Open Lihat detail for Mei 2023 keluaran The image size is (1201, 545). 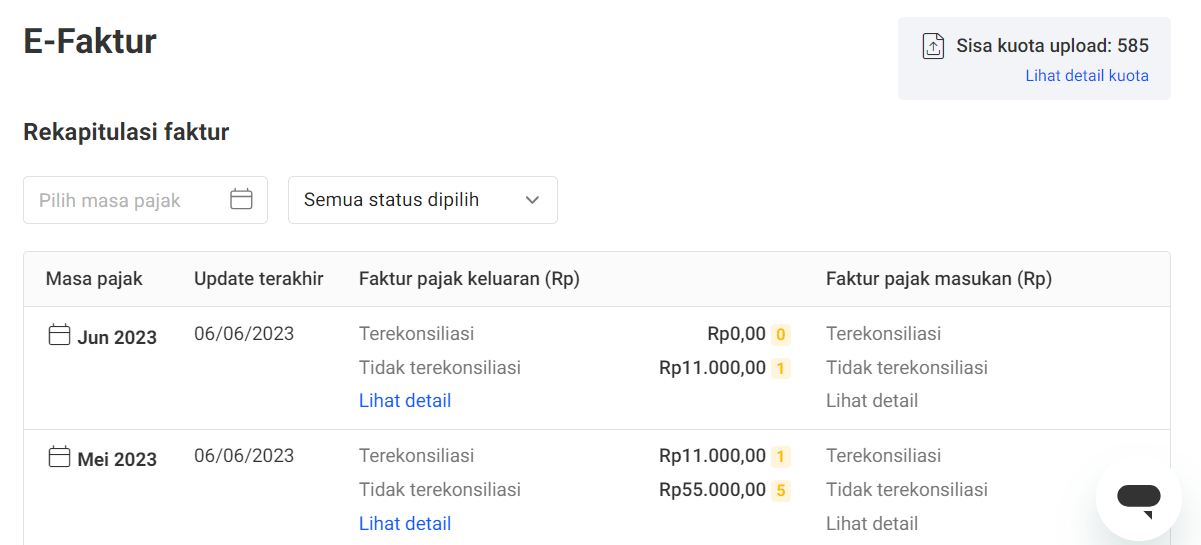(x=405, y=523)
